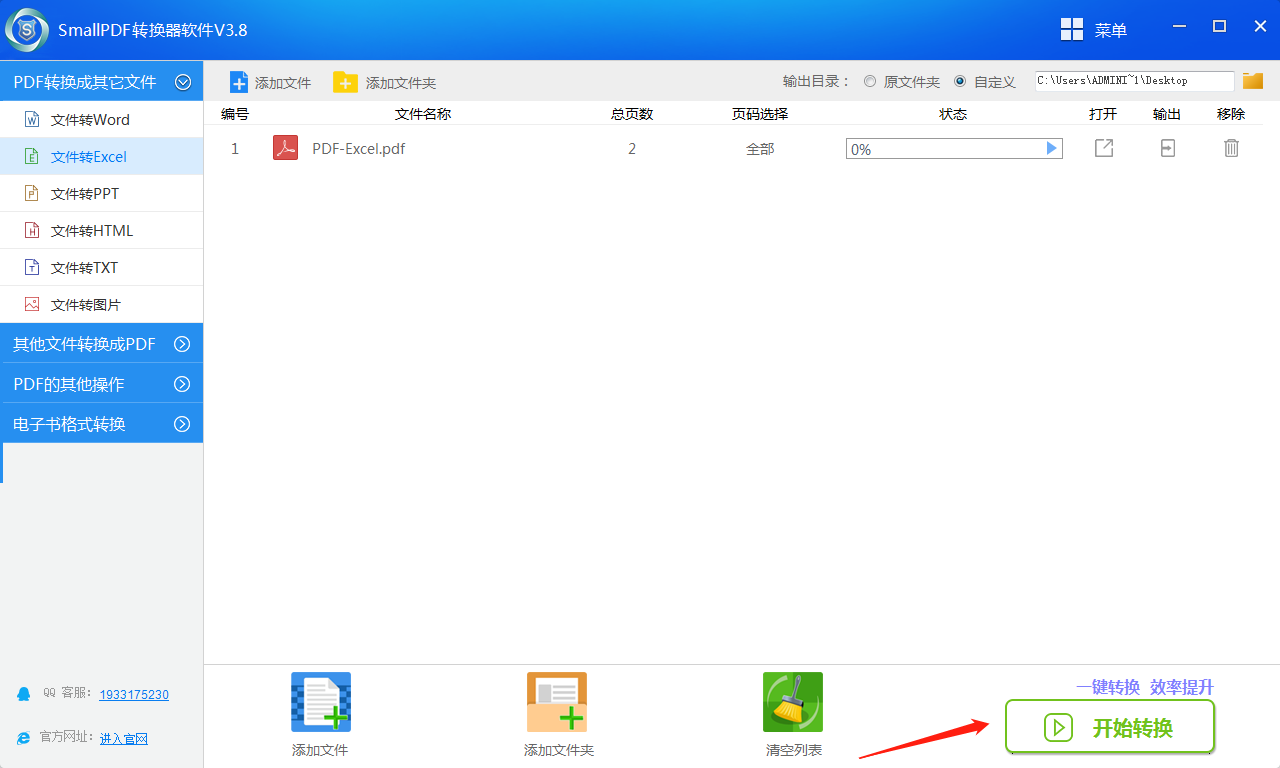Click the 添加文件夹 toolbar button at top

click(385, 82)
